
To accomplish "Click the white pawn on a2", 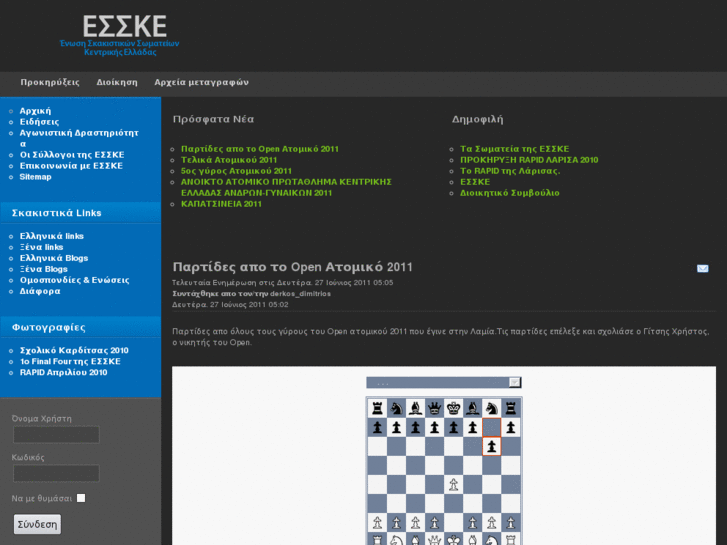I will (x=377, y=523).
